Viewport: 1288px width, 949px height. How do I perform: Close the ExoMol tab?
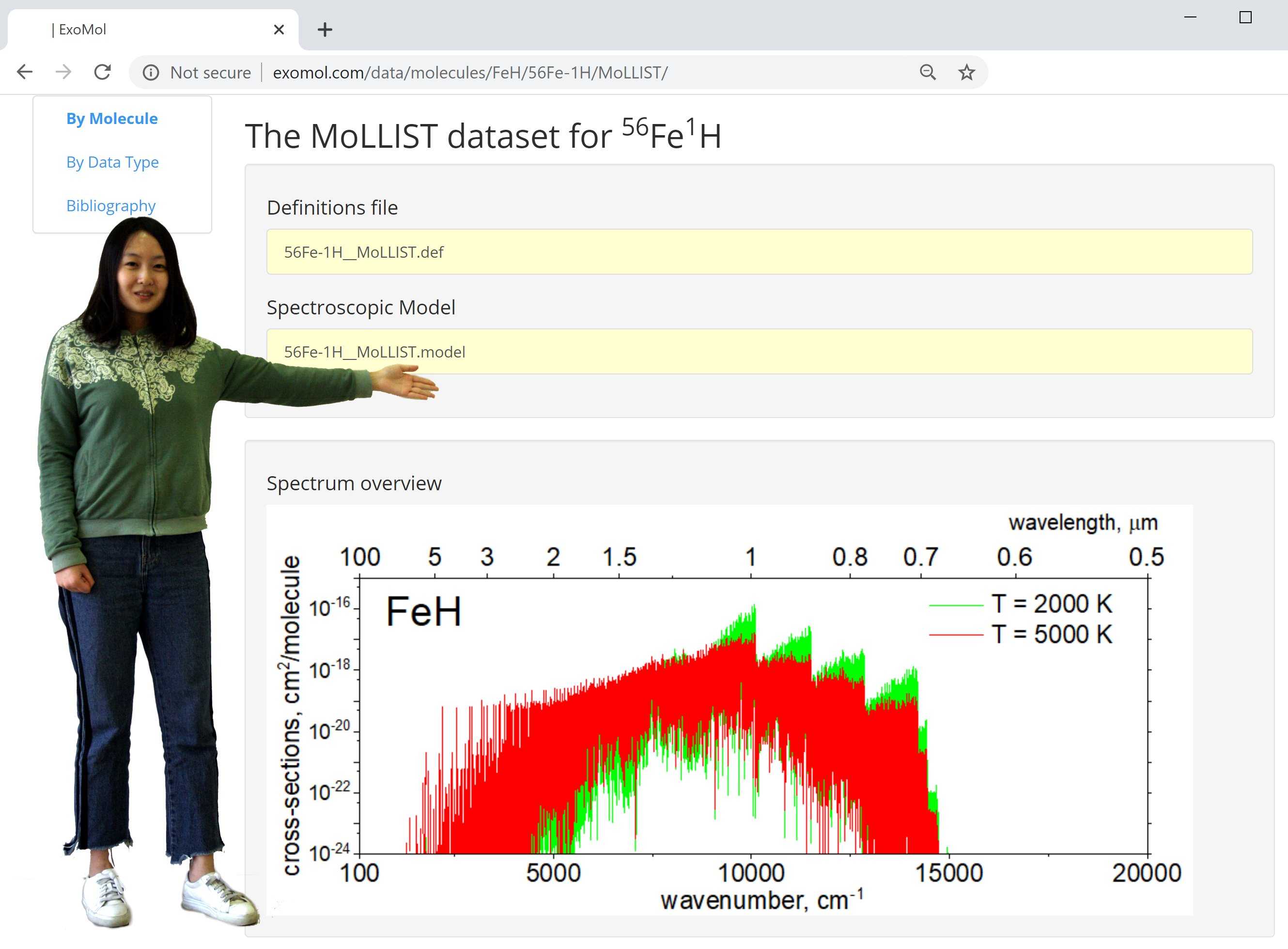pos(279,29)
